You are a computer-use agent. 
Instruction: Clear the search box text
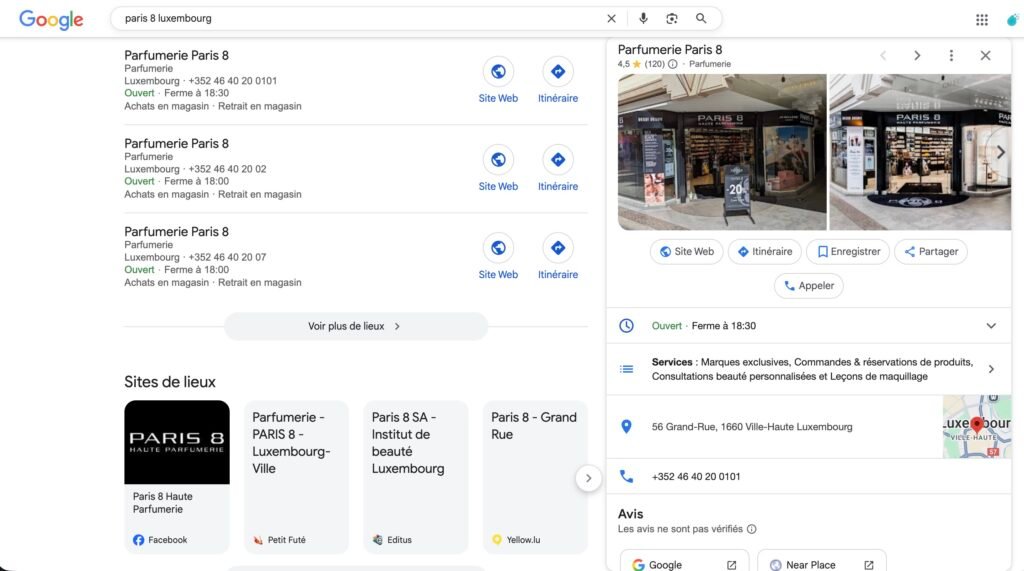pos(612,19)
